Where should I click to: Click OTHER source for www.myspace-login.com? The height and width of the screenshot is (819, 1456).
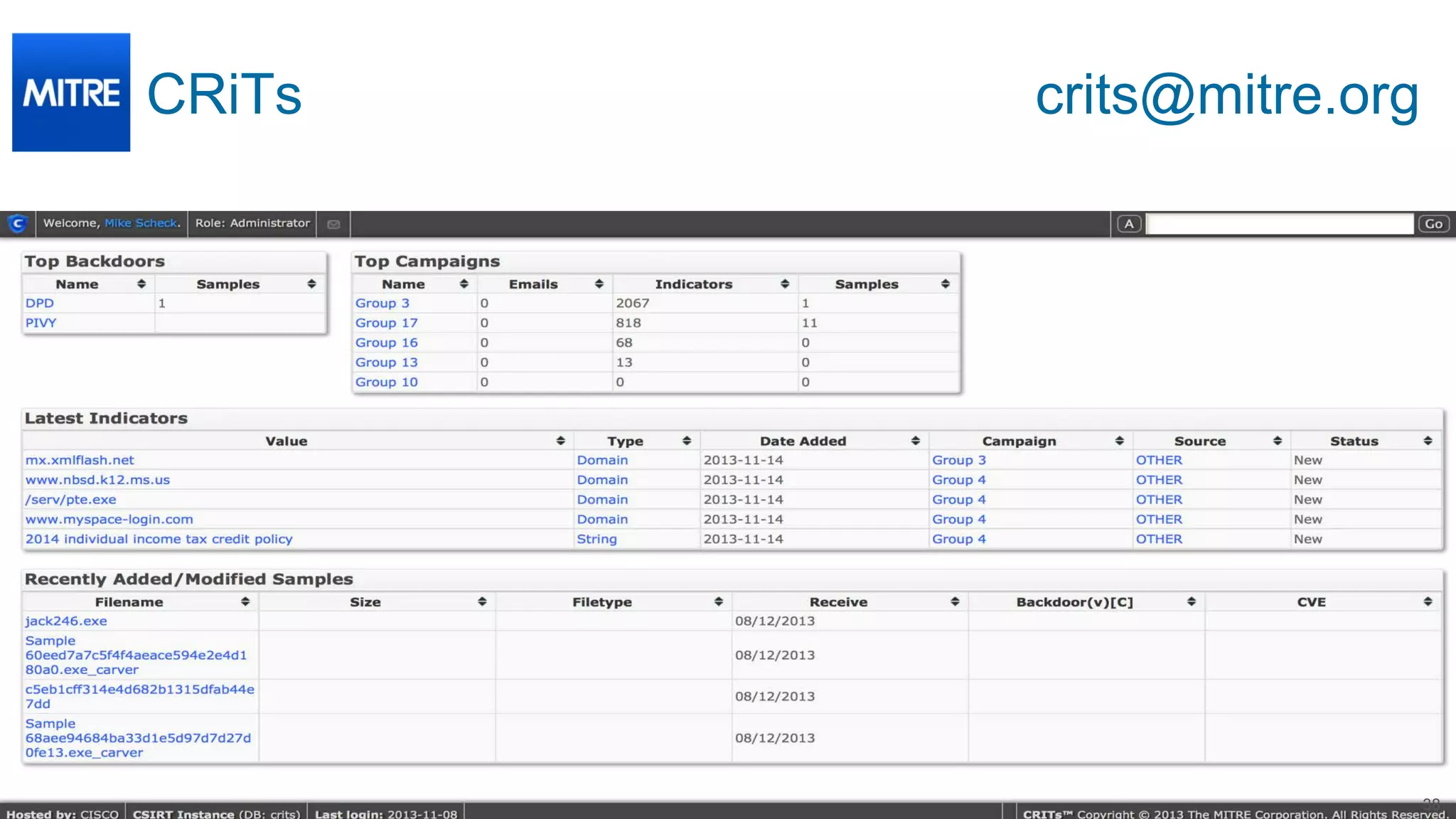coord(1159,519)
